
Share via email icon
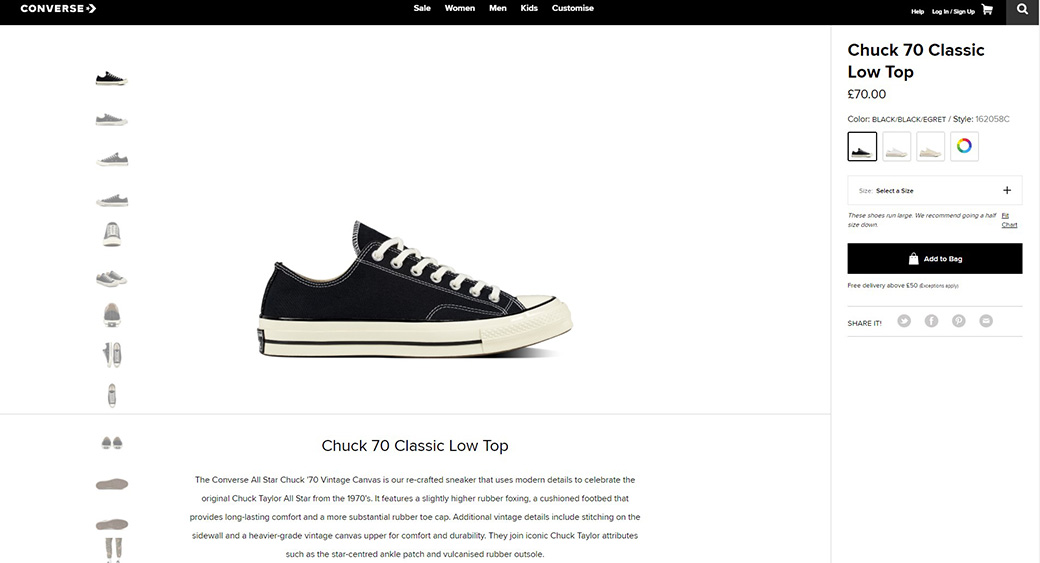(x=986, y=321)
